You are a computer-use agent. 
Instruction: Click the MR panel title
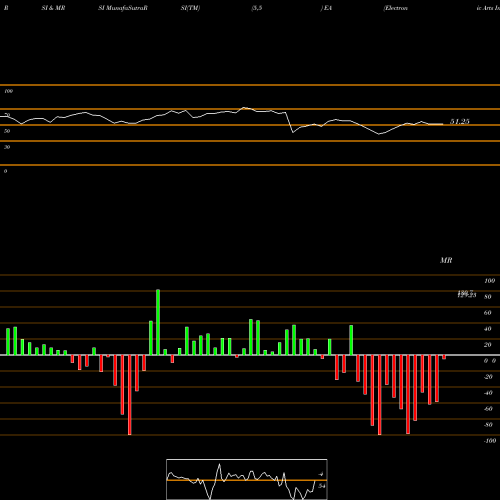446,260
